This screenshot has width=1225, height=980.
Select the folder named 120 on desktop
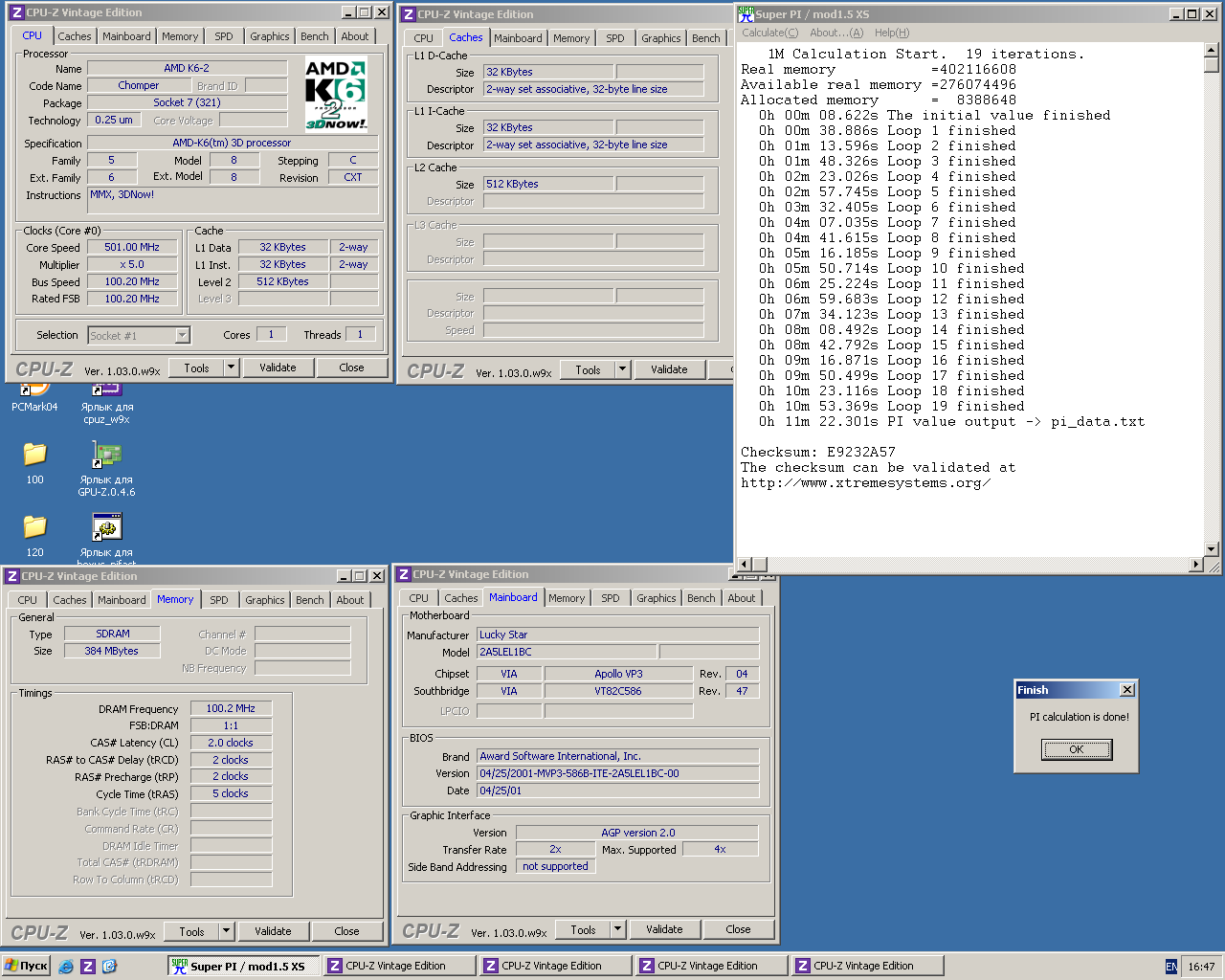(34, 534)
